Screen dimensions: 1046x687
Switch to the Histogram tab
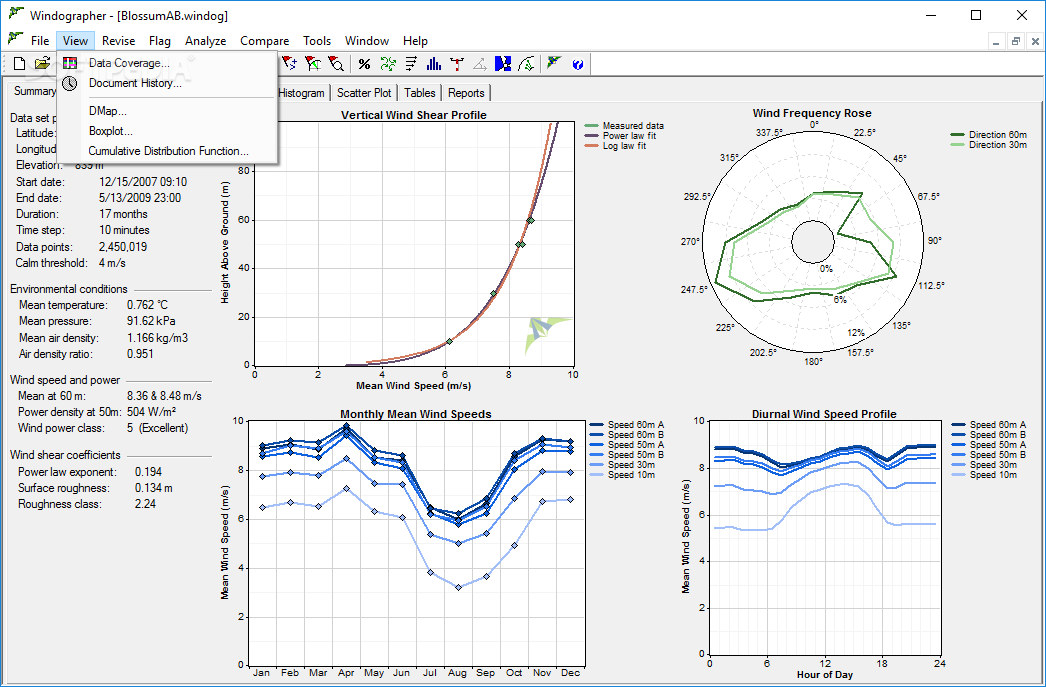pos(302,93)
